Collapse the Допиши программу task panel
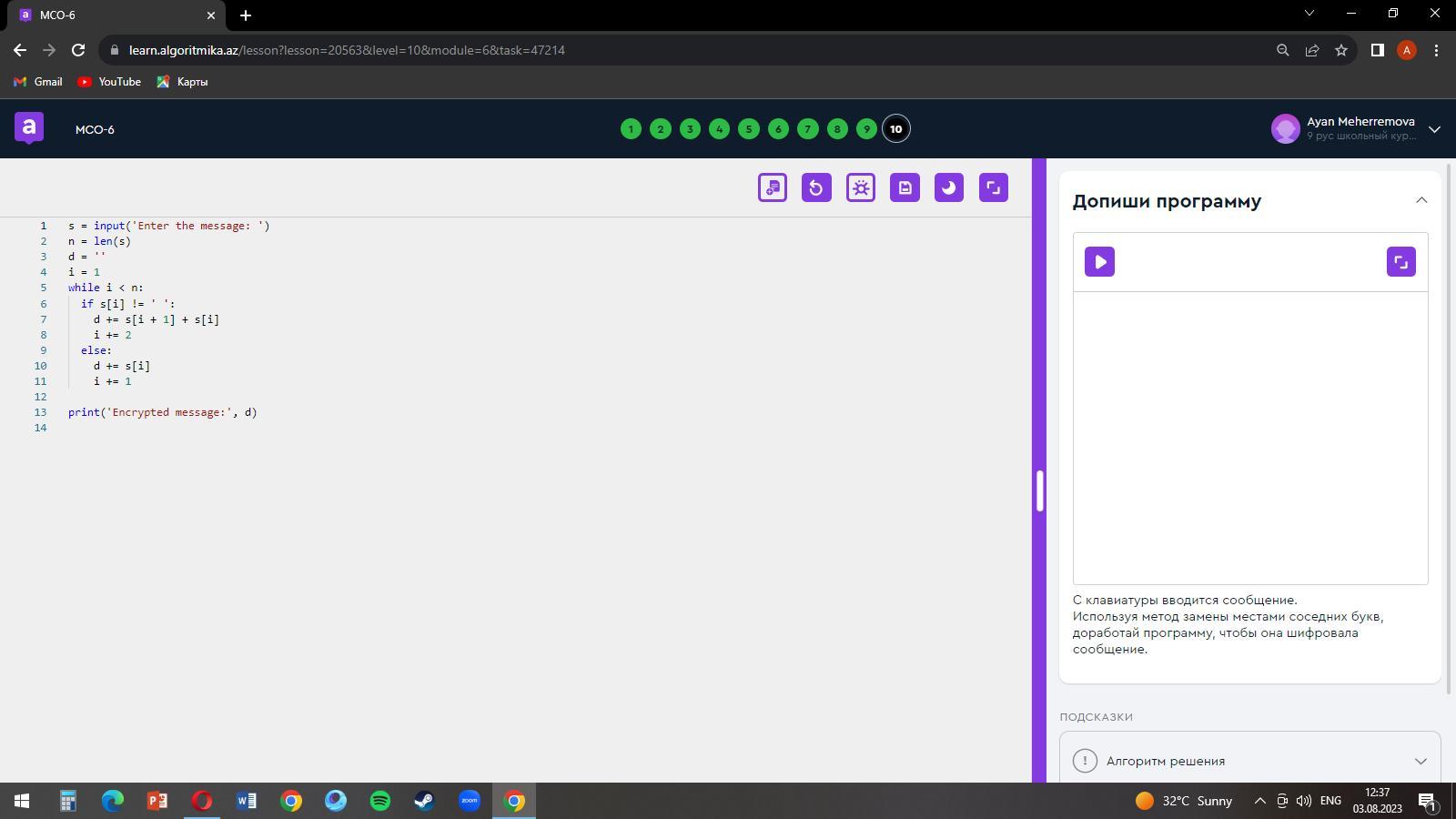 click(x=1421, y=200)
